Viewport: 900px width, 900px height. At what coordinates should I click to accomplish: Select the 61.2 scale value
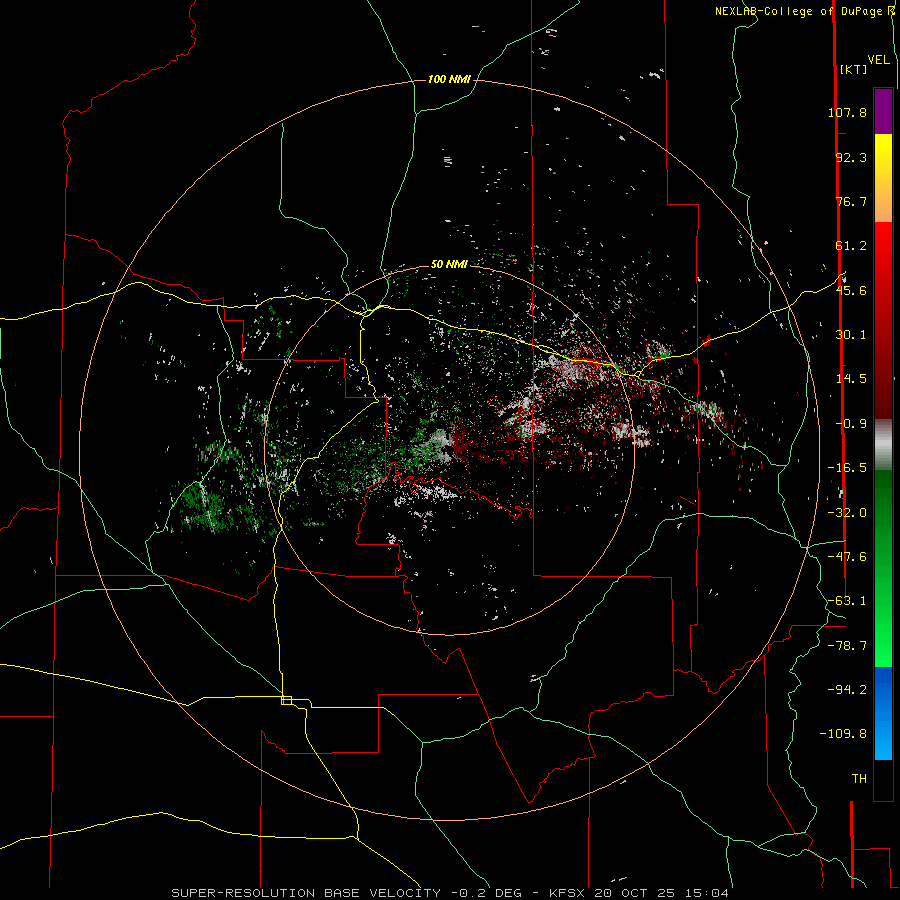click(x=851, y=246)
